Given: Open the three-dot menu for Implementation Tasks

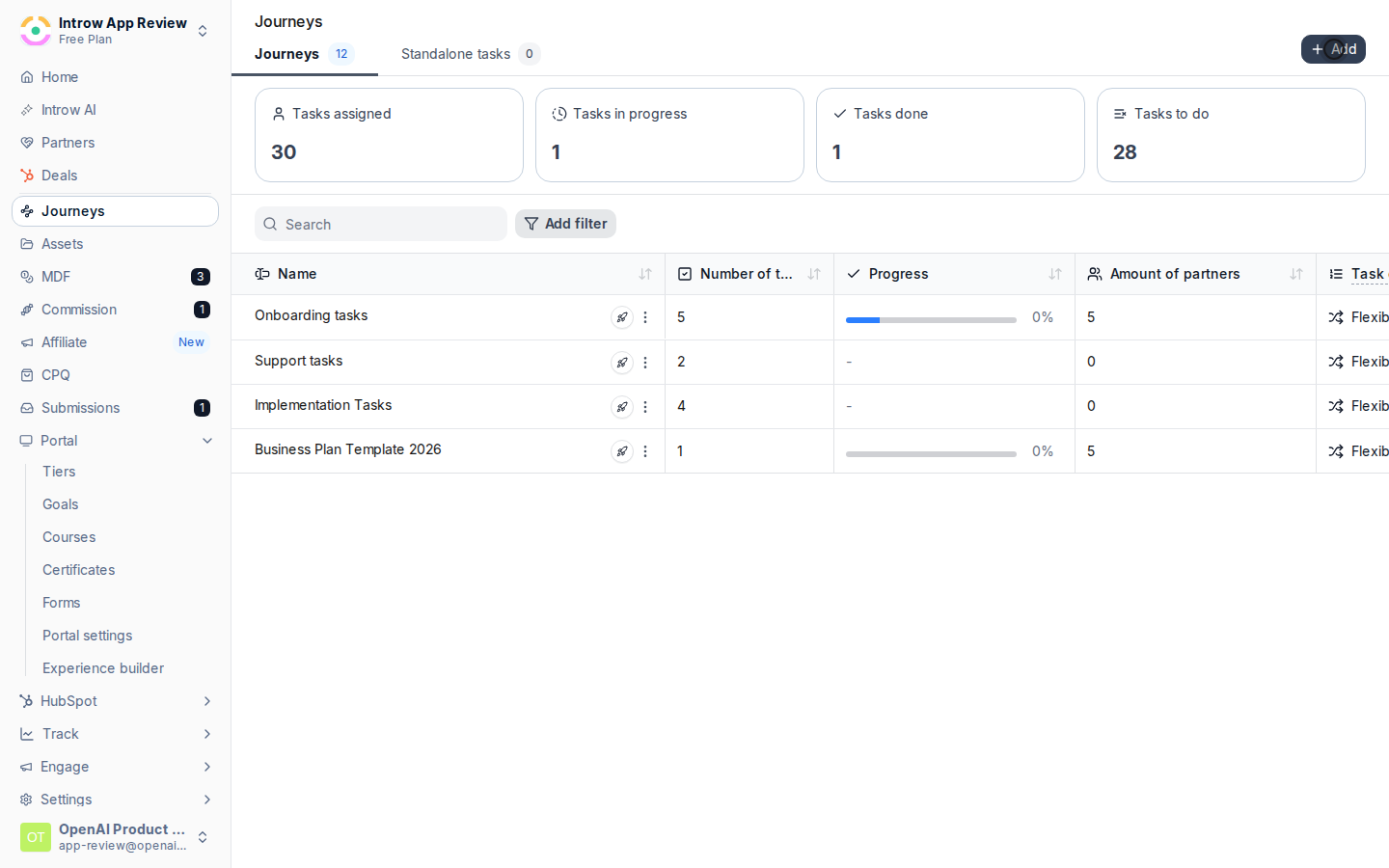Looking at the screenshot, I should click(645, 407).
